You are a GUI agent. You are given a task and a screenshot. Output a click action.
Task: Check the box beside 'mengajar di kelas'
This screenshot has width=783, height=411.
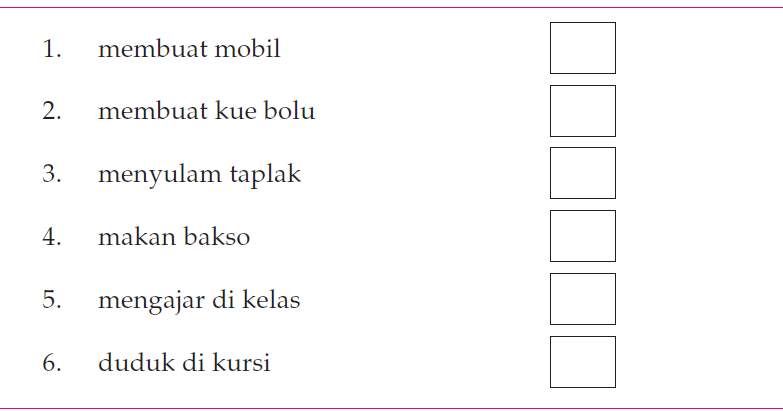[583, 299]
